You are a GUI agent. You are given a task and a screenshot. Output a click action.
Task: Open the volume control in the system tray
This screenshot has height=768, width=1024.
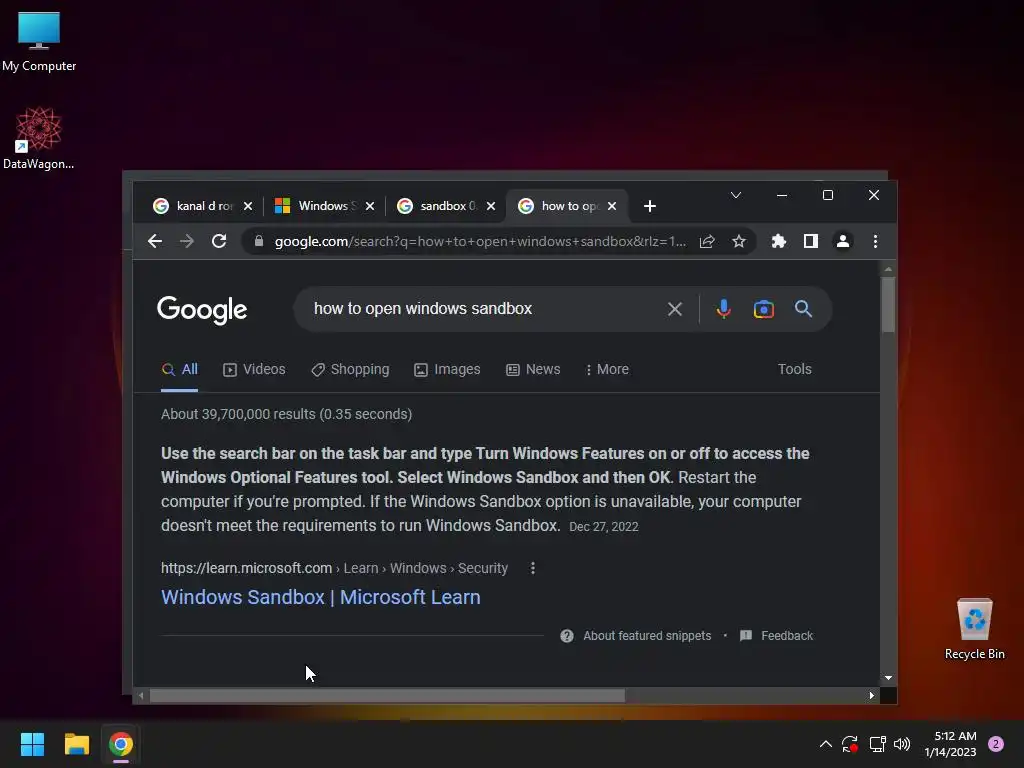pos(902,744)
